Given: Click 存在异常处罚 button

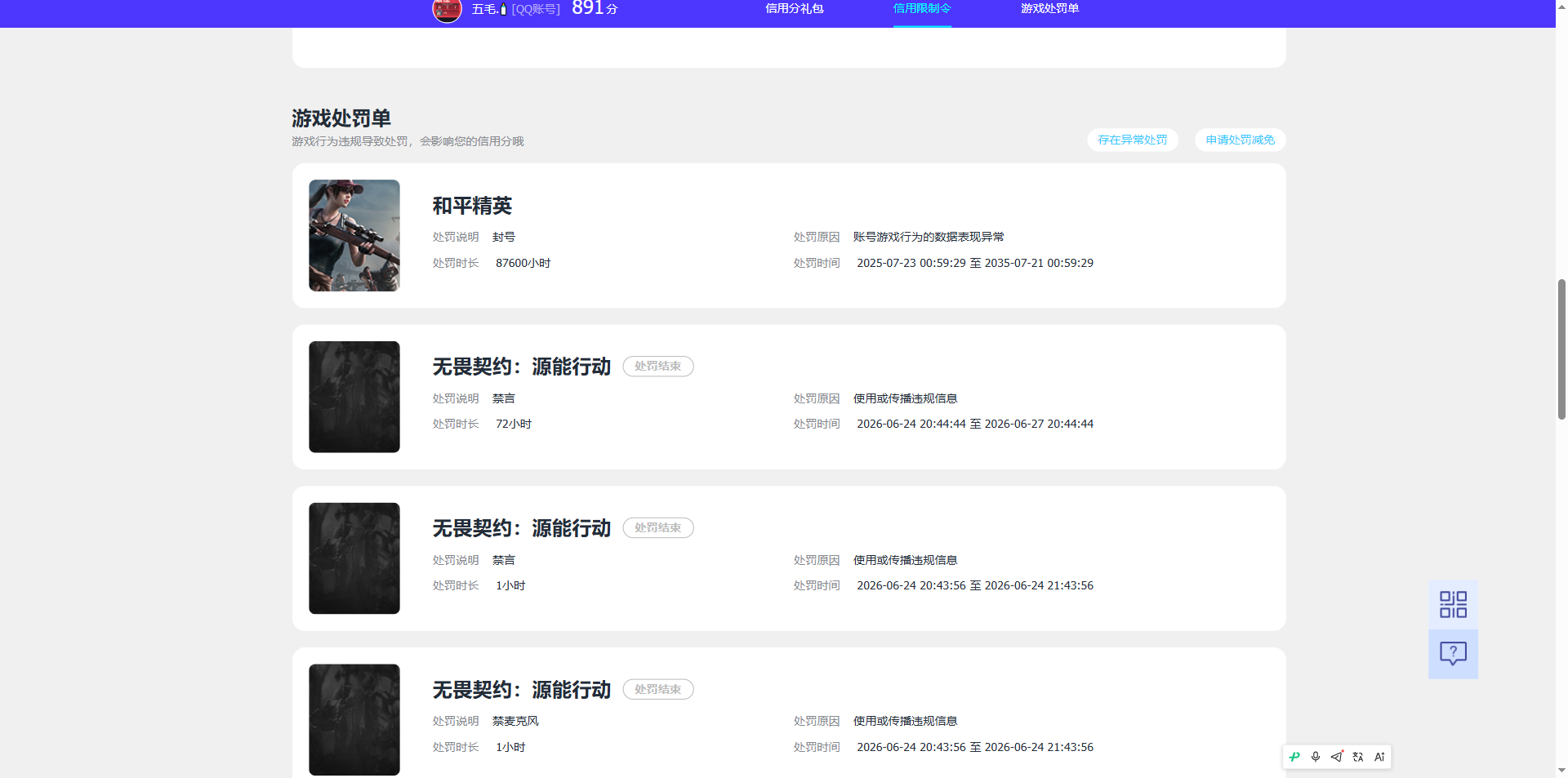Looking at the screenshot, I should pyautogui.click(x=1133, y=140).
